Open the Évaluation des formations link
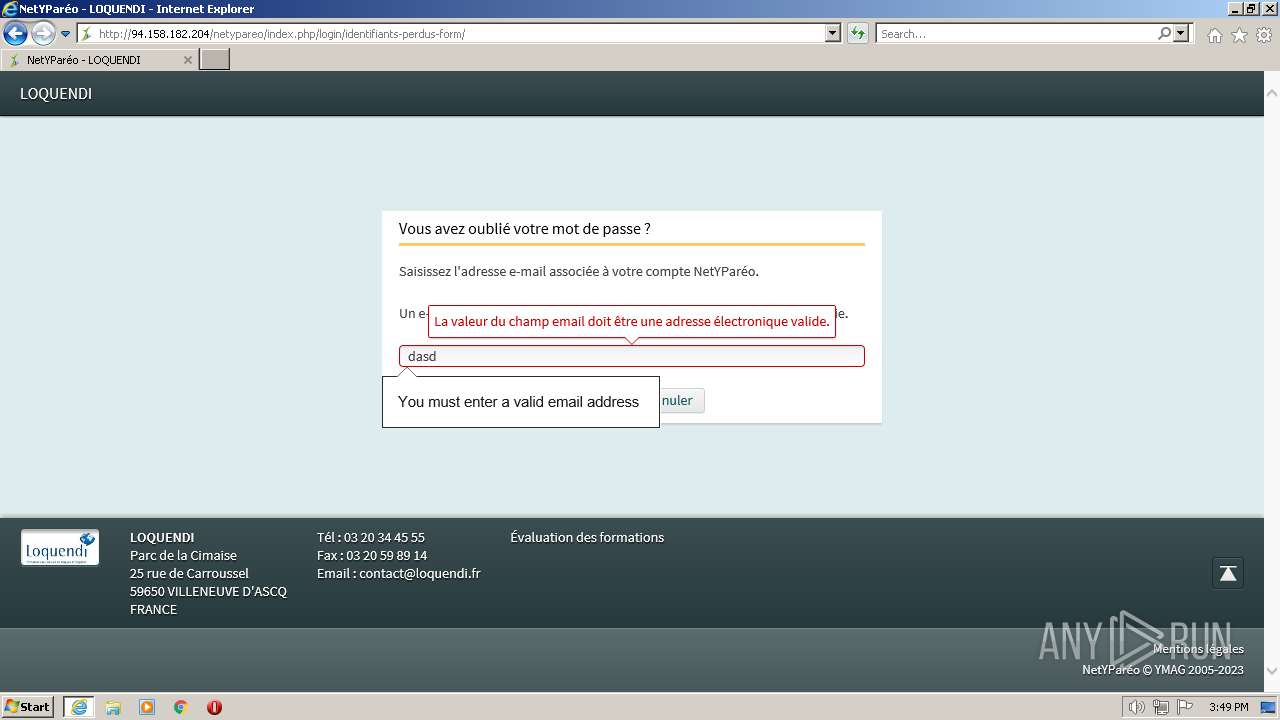1280x720 pixels. (587, 537)
